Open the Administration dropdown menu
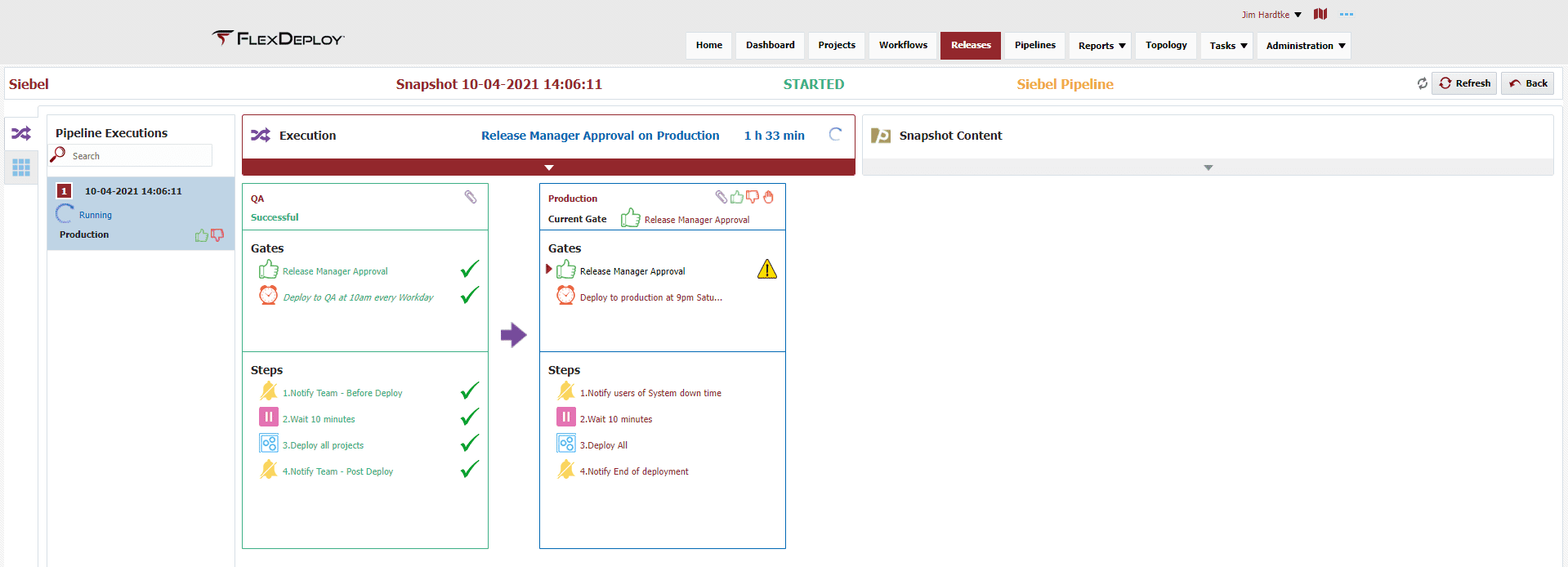Image resolution: width=1568 pixels, height=567 pixels. pyautogui.click(x=1304, y=46)
